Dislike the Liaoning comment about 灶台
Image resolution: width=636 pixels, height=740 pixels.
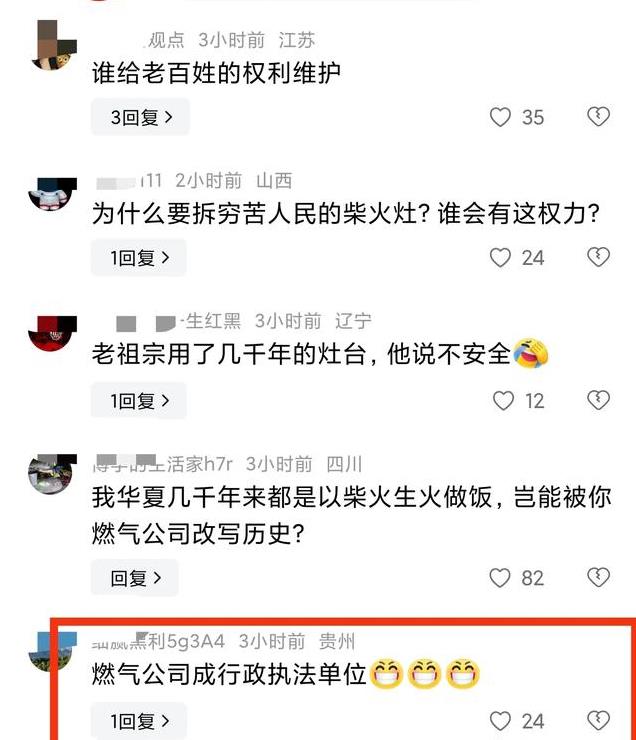[x=599, y=400]
